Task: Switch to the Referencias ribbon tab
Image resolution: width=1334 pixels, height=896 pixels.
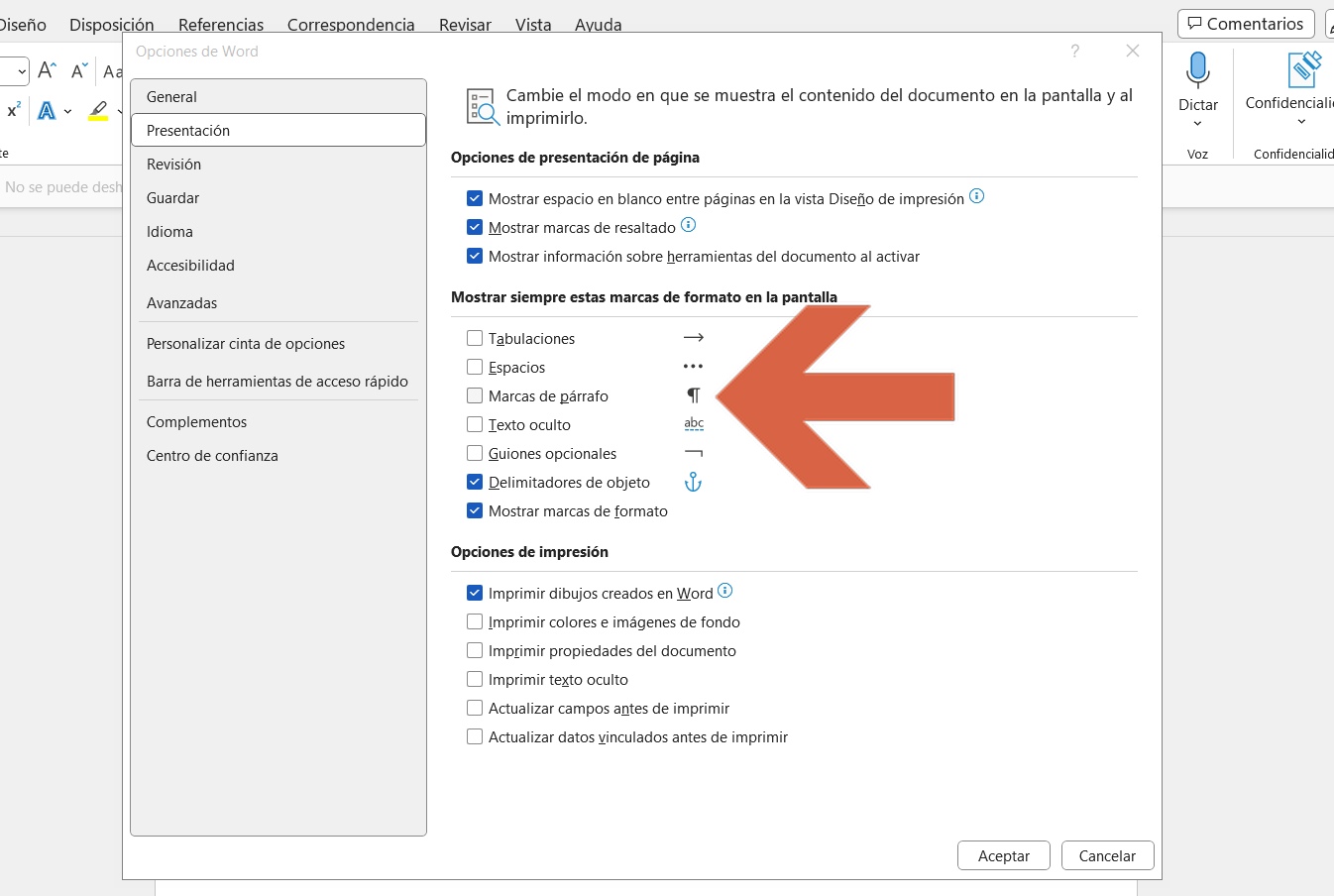Action: [x=221, y=24]
